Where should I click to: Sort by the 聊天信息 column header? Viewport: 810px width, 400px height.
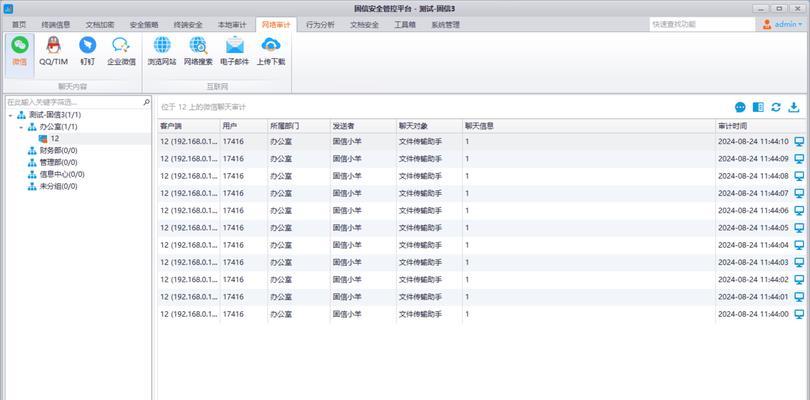point(589,126)
